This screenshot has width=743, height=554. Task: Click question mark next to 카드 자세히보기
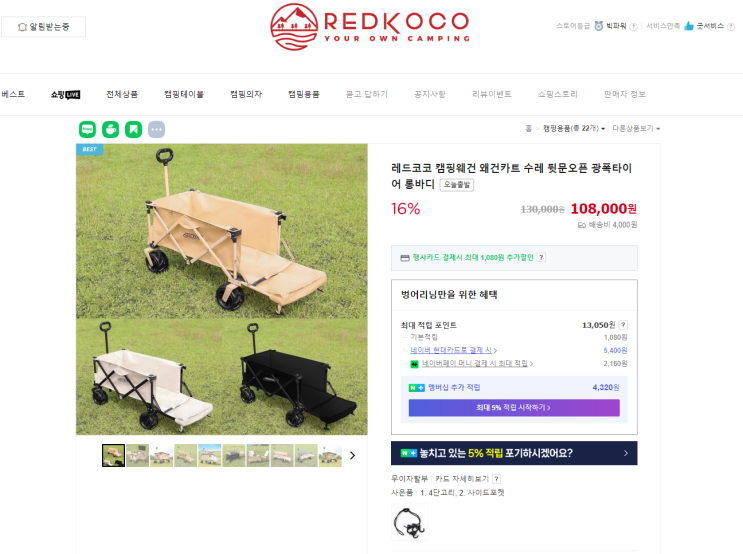(496, 479)
